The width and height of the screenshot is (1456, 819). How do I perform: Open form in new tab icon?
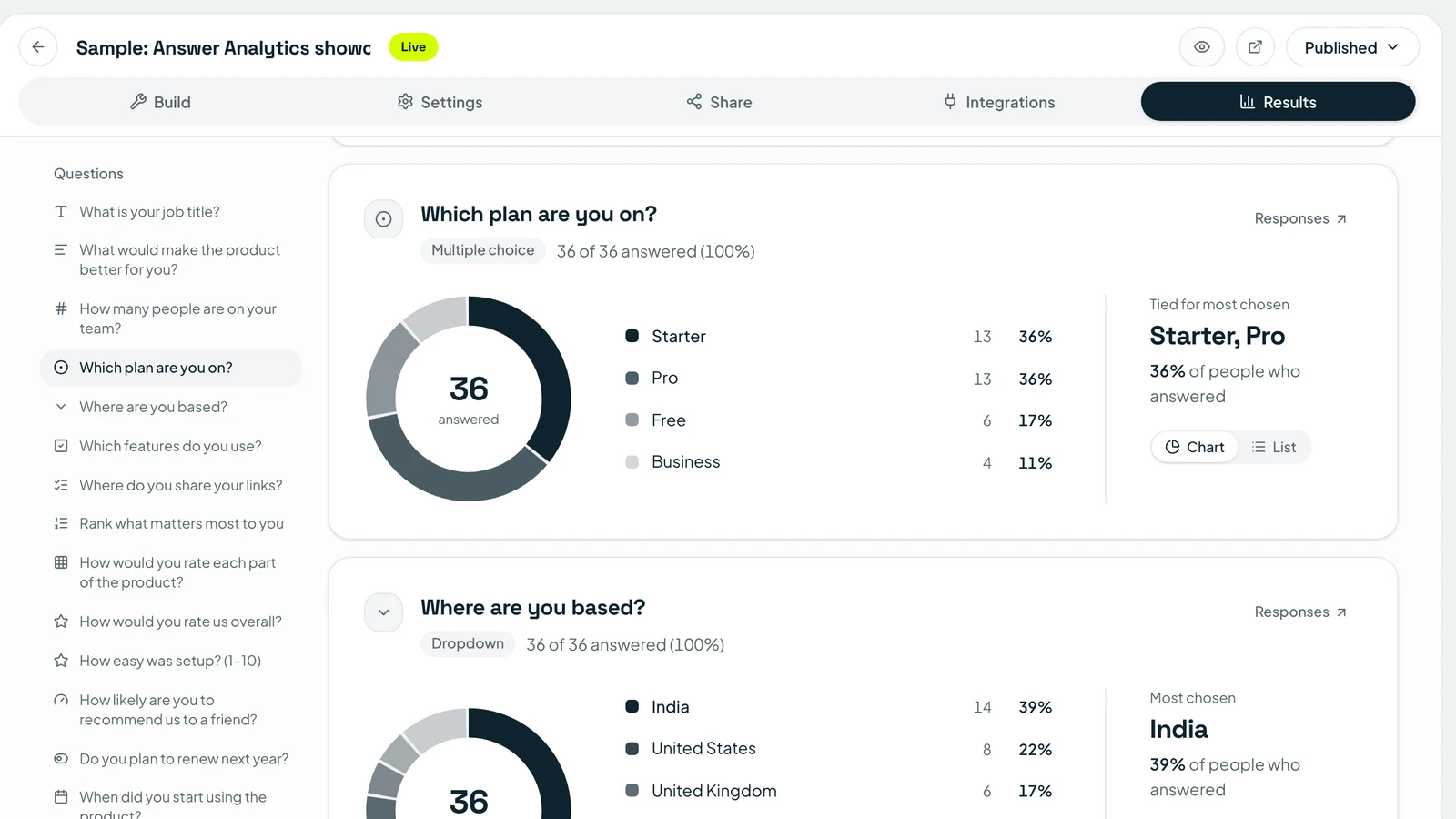1255,47
